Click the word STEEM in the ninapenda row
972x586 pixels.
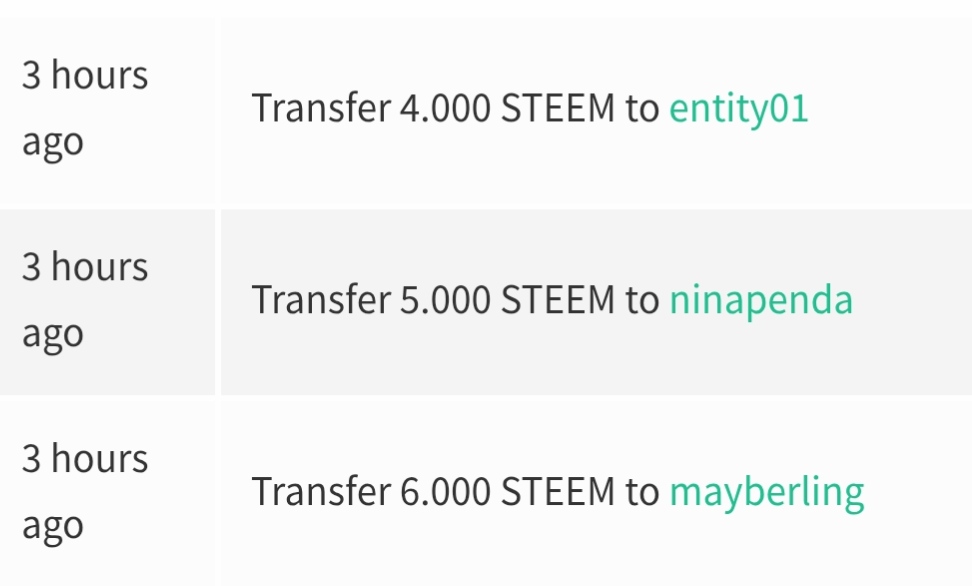pyautogui.click(x=558, y=300)
